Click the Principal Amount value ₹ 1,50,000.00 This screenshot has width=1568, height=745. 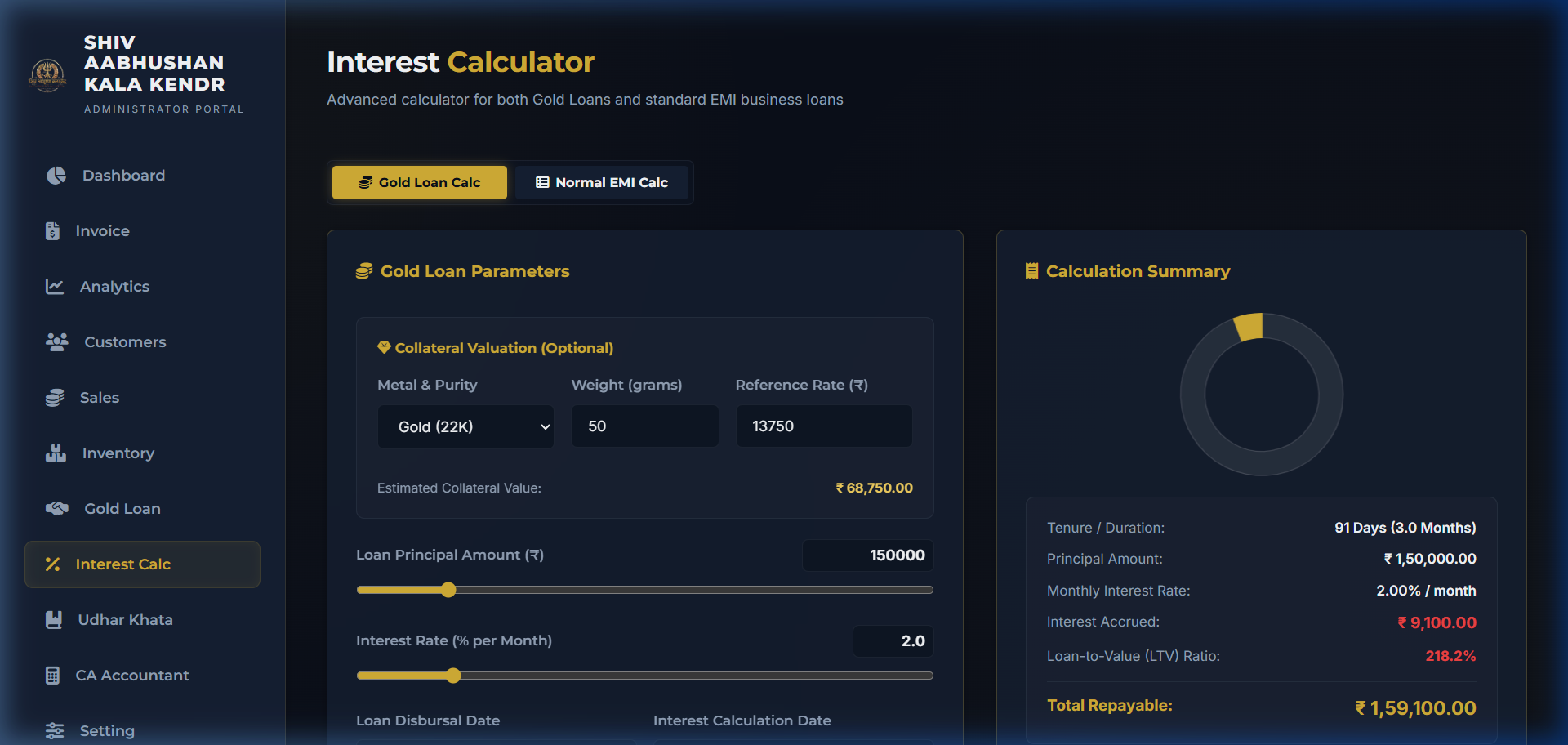coord(1429,559)
